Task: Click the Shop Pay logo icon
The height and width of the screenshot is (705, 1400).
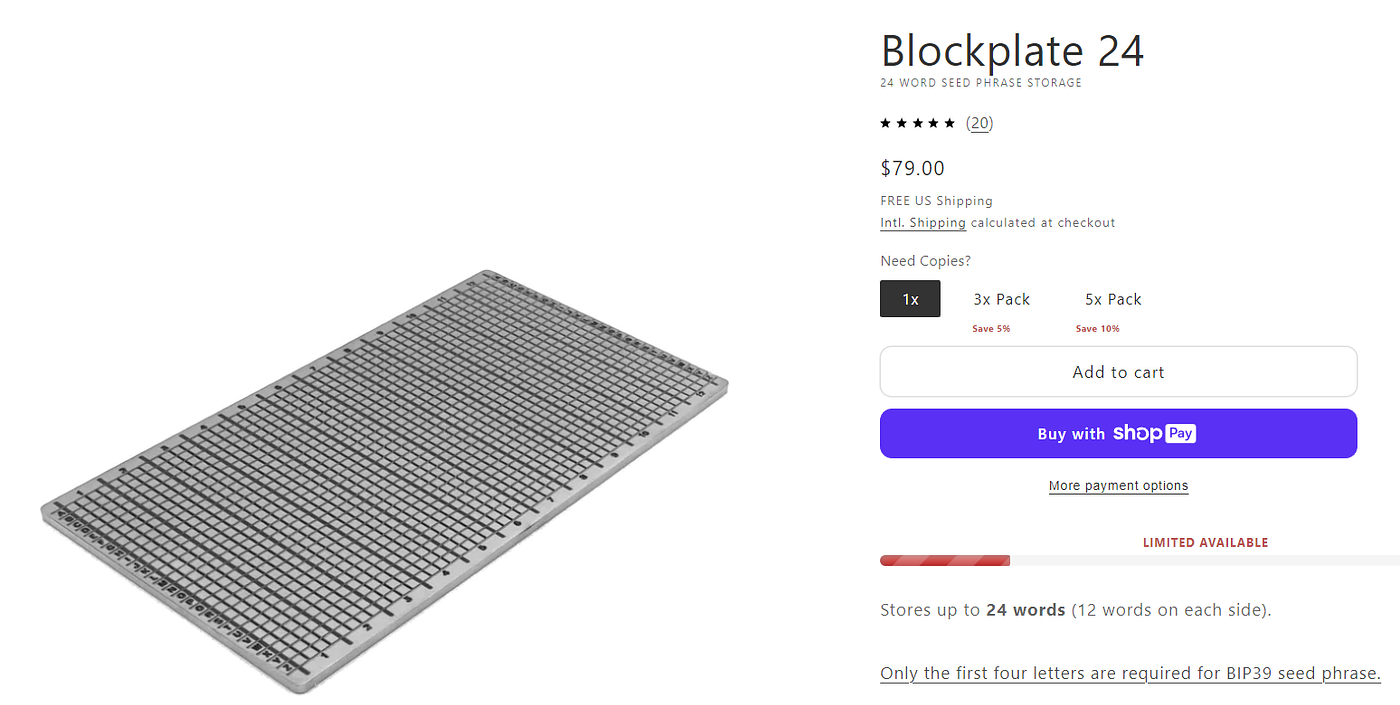Action: [x=1155, y=433]
